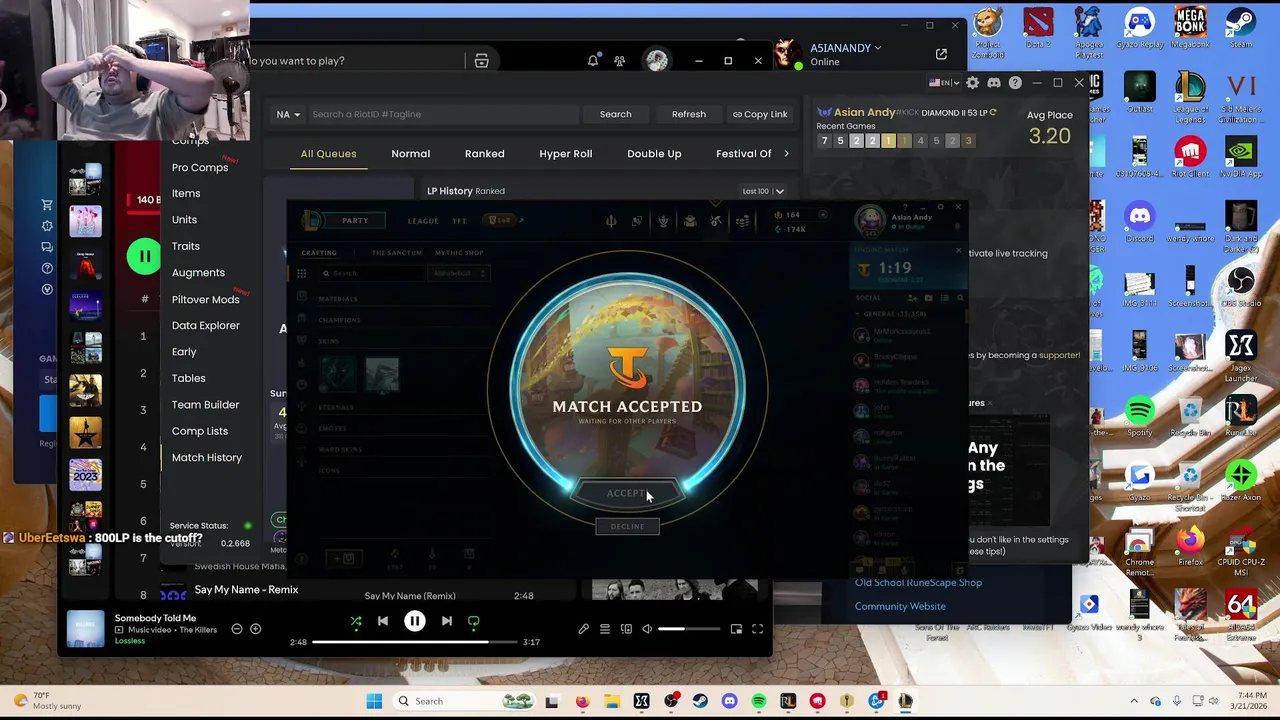Open Augments in the sidebar menu

click(x=198, y=272)
